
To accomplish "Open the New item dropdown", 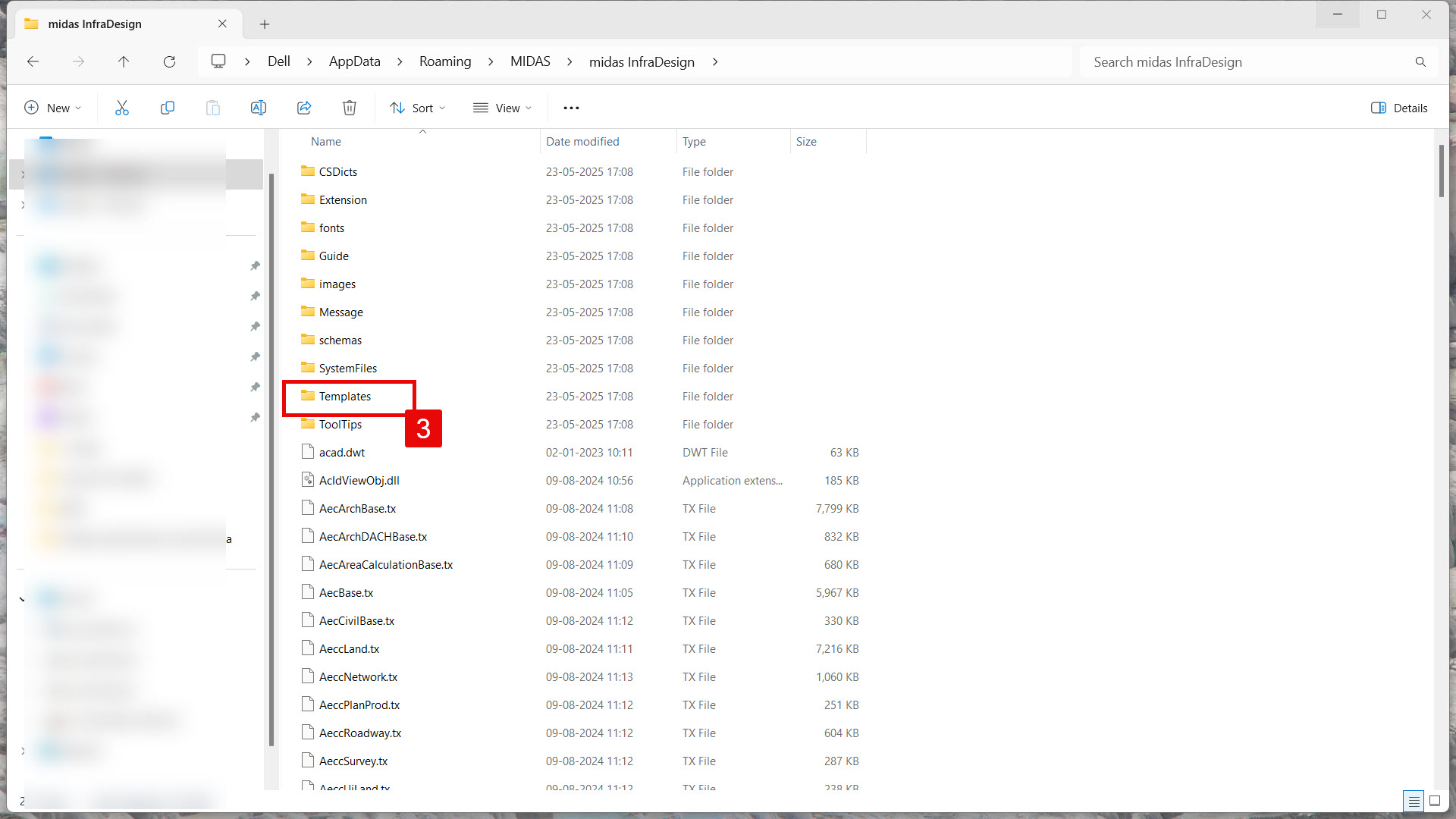I will 53,108.
